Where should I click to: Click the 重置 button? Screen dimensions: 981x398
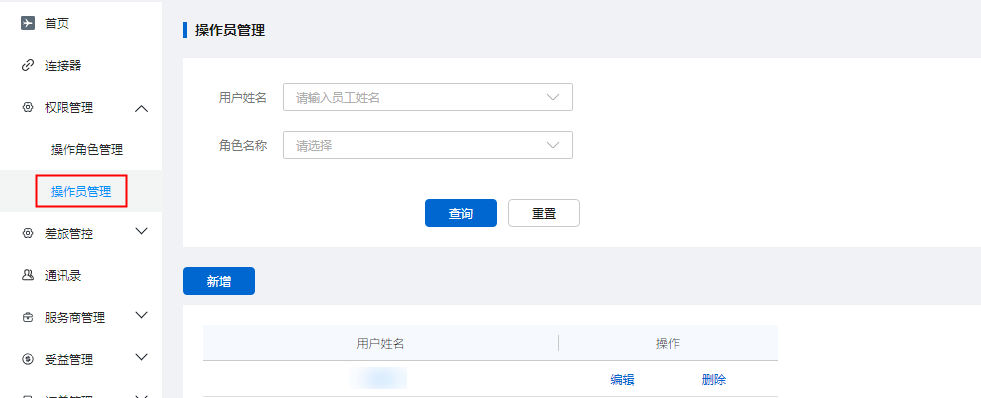[544, 213]
